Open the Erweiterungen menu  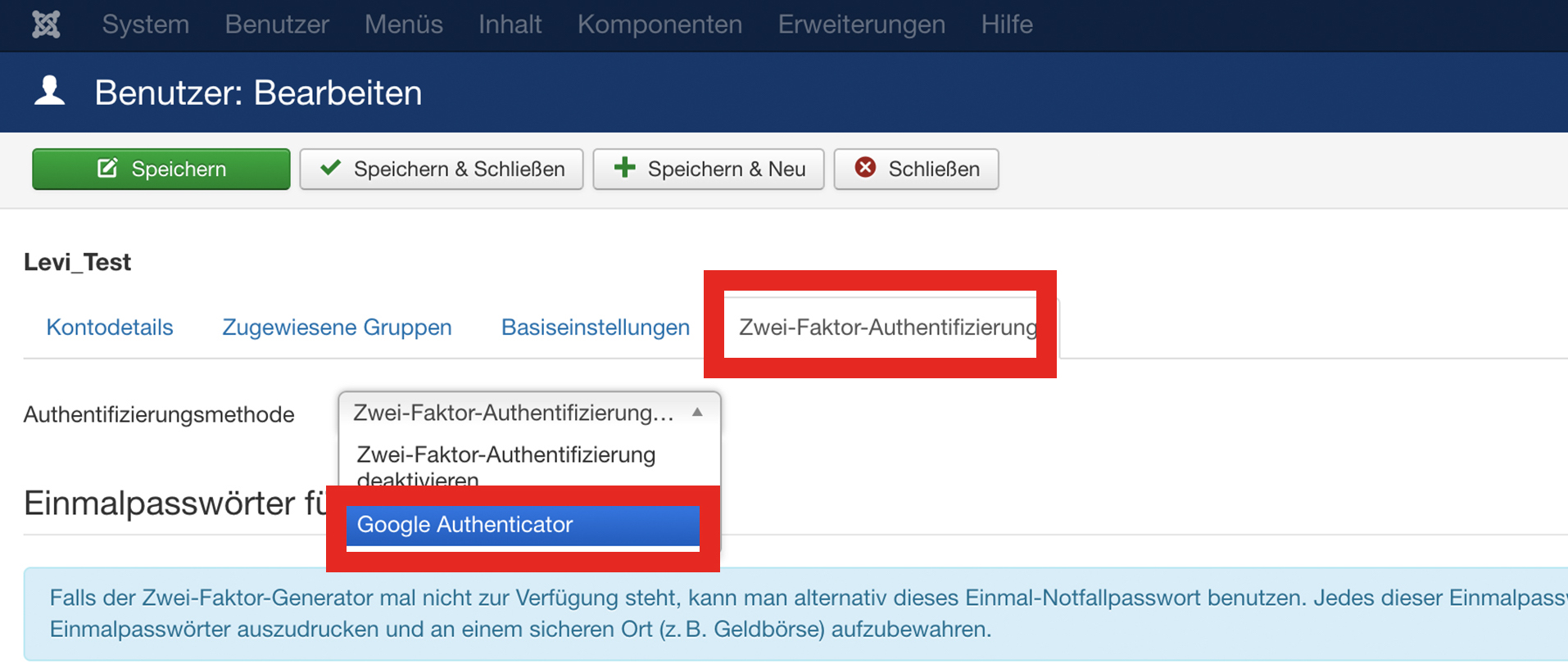click(x=861, y=25)
